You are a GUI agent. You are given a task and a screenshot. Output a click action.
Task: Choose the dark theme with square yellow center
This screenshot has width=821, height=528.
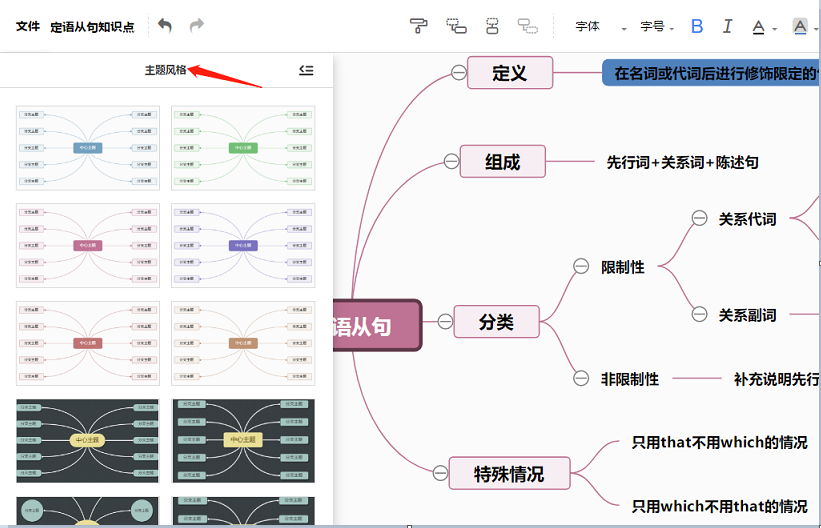tap(243, 441)
